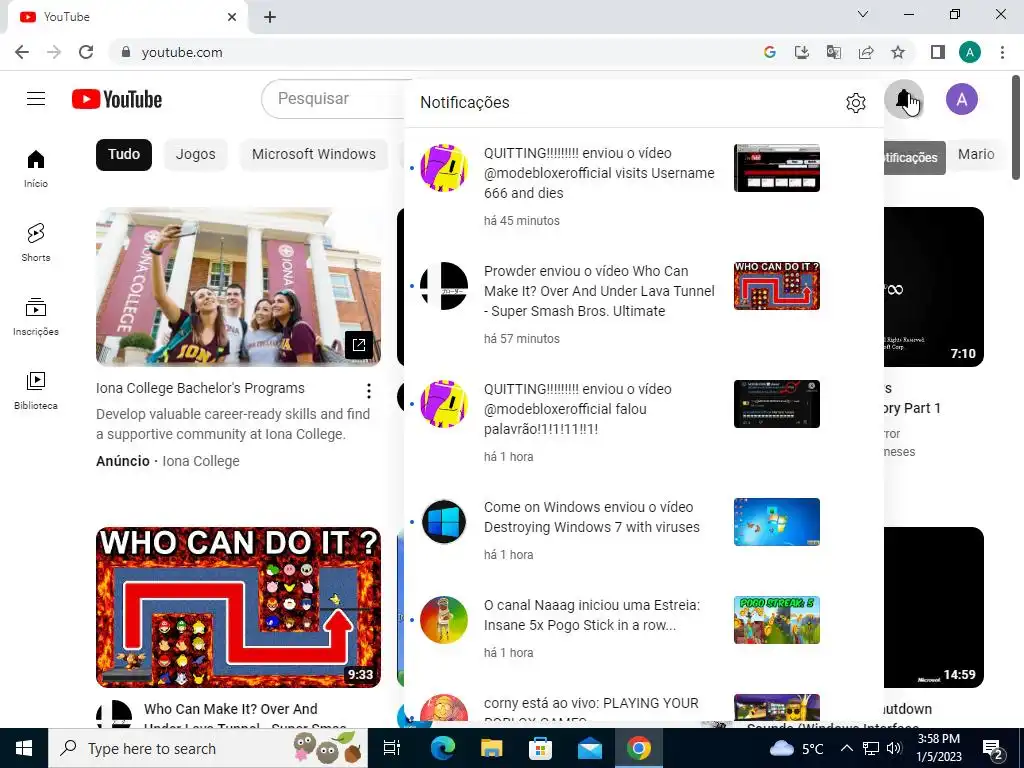Viewport: 1024px width, 768px height.
Task: Open Task View on the taskbar
Action: click(392, 748)
